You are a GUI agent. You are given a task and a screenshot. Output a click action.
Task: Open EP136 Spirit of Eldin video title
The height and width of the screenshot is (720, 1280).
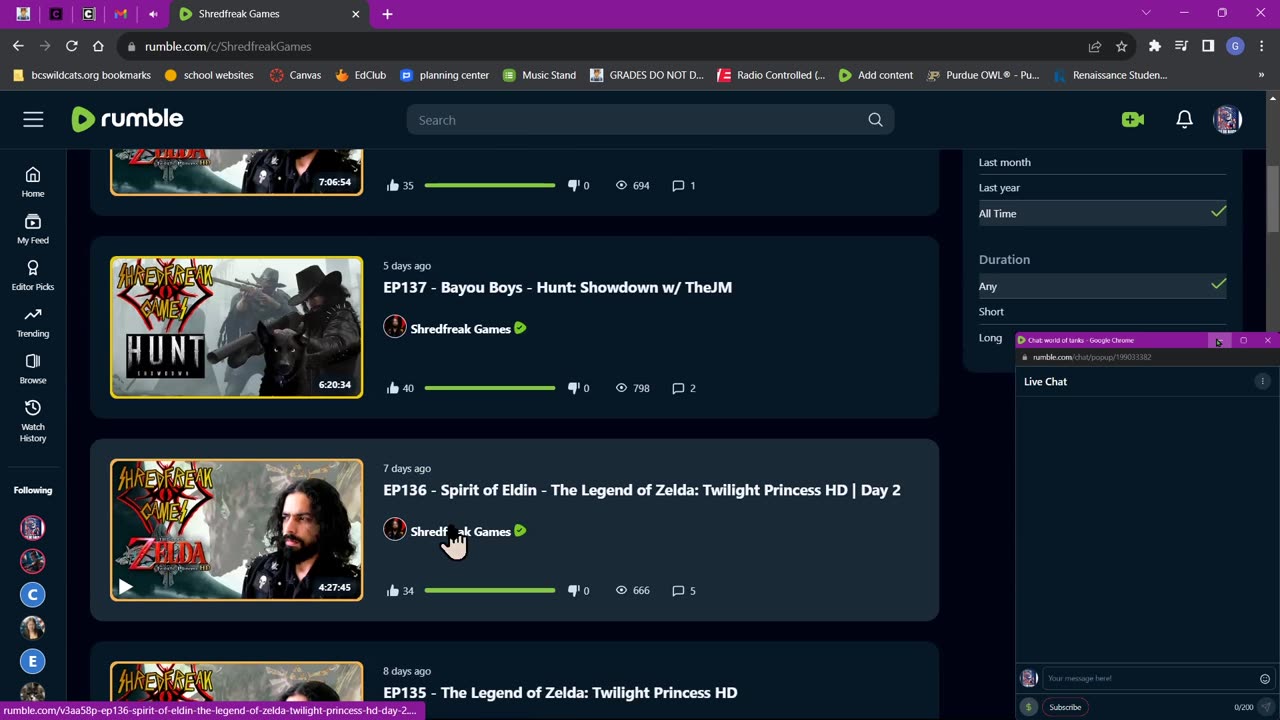tap(642, 490)
